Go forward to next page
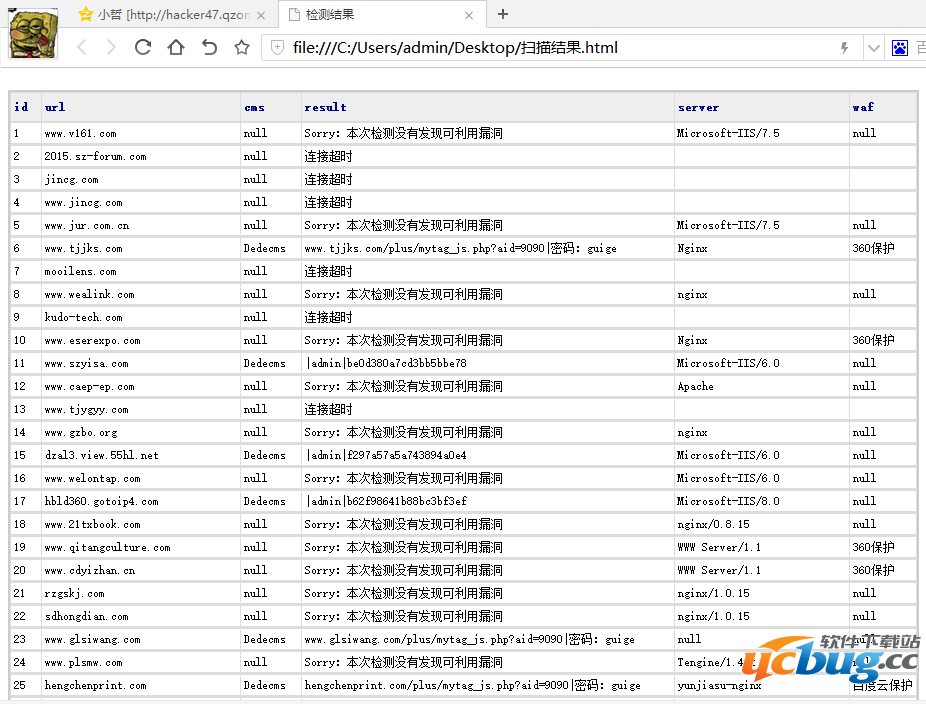The image size is (926, 704). tap(110, 47)
